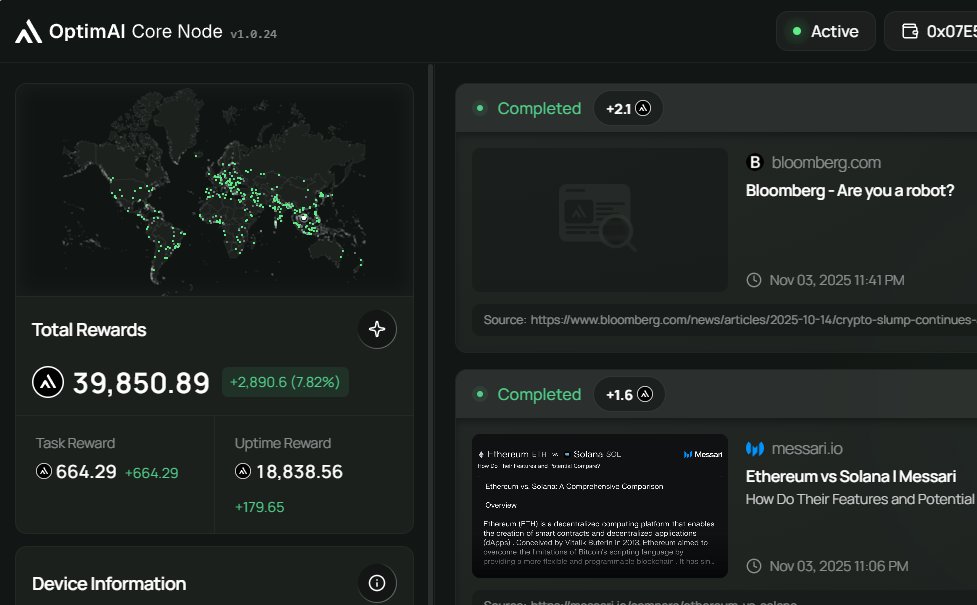
Task: Click the Device Information heading
Action: tap(109, 584)
